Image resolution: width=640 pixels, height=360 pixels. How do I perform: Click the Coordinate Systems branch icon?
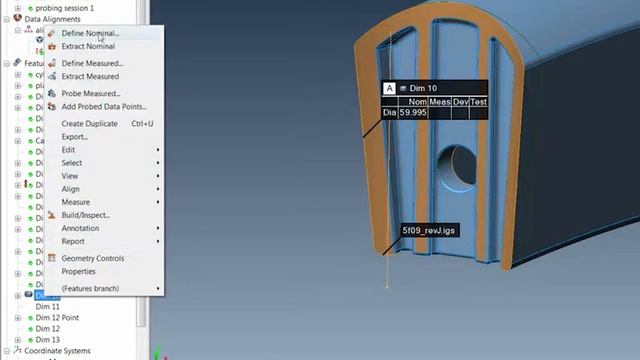click(17, 350)
